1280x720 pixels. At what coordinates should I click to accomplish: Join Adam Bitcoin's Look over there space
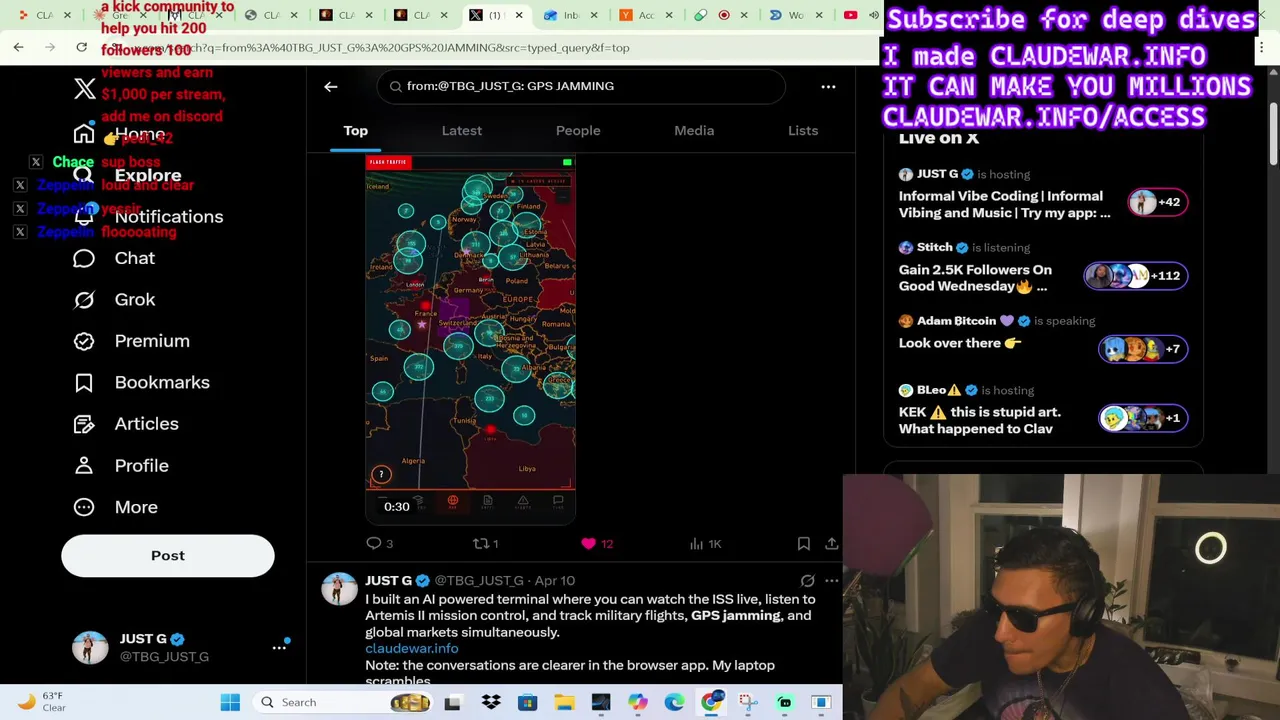[1043, 340]
